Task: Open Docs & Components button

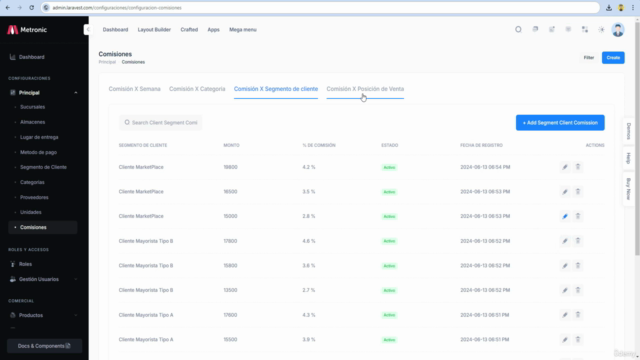Action: pos(44,346)
